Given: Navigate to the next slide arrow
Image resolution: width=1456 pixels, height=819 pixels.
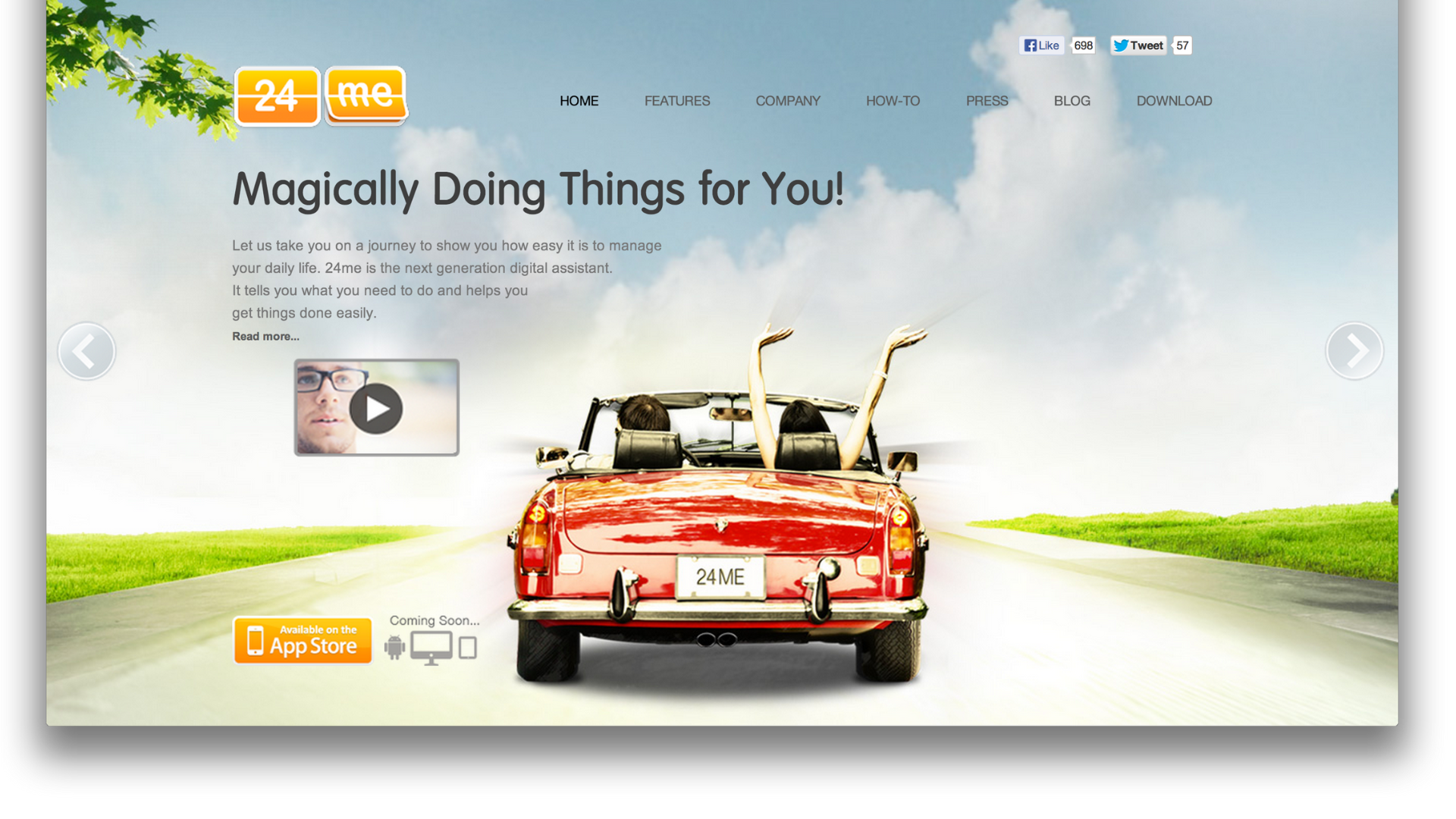Looking at the screenshot, I should tap(1356, 351).
